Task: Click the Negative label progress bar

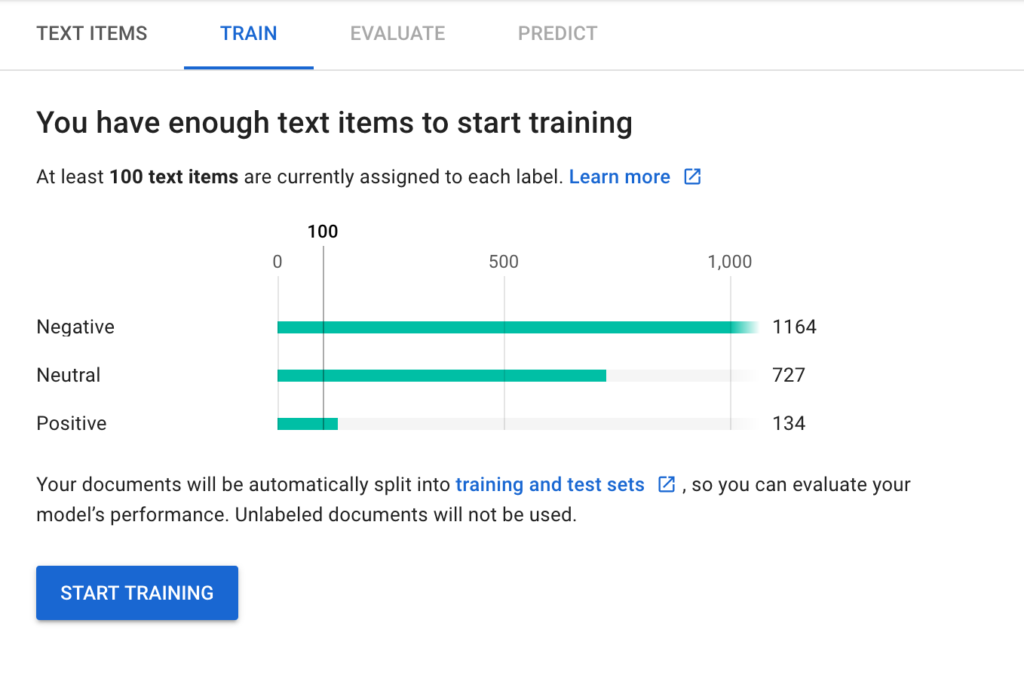Action: click(x=517, y=327)
